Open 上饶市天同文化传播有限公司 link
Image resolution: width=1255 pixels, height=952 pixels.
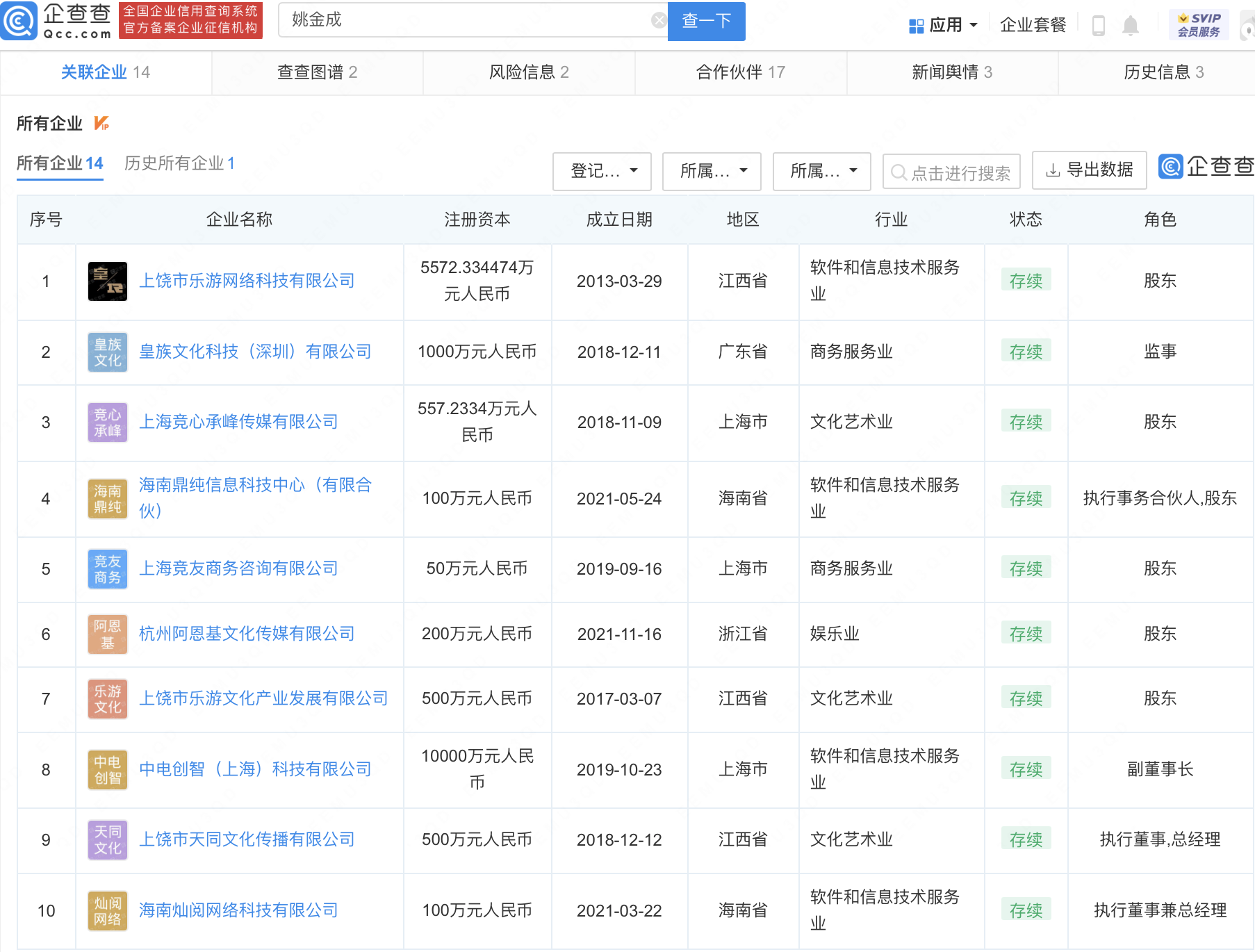tap(247, 839)
